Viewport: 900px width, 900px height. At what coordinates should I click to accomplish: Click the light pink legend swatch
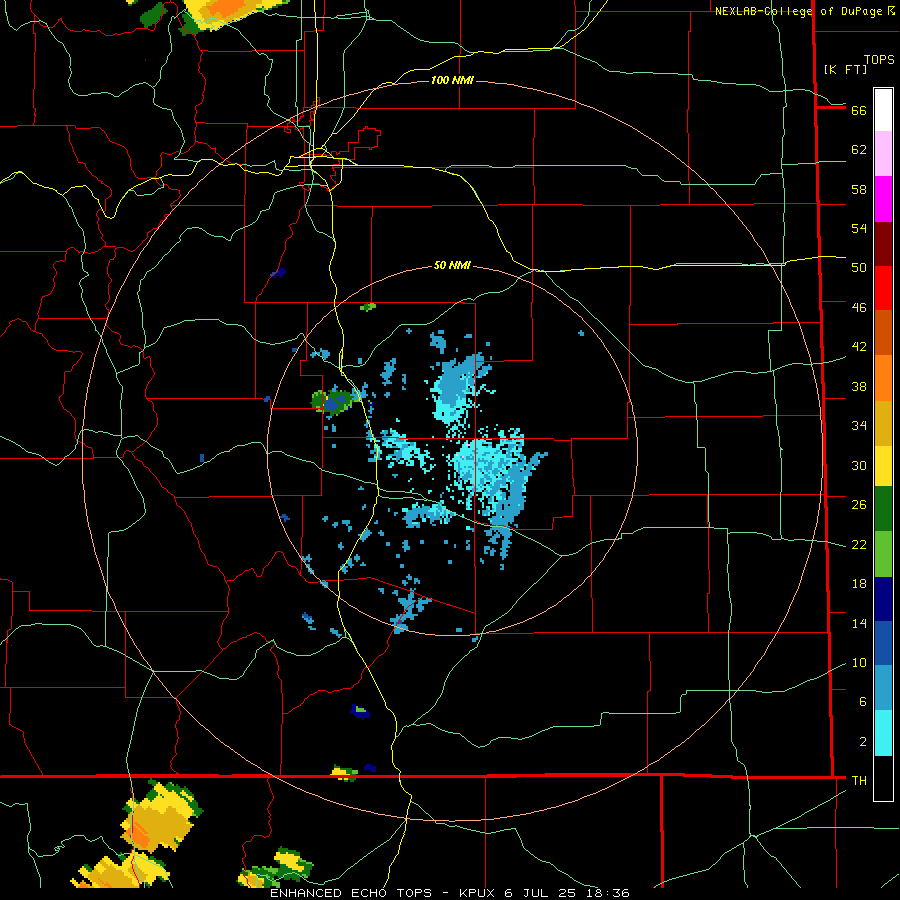pos(883,154)
